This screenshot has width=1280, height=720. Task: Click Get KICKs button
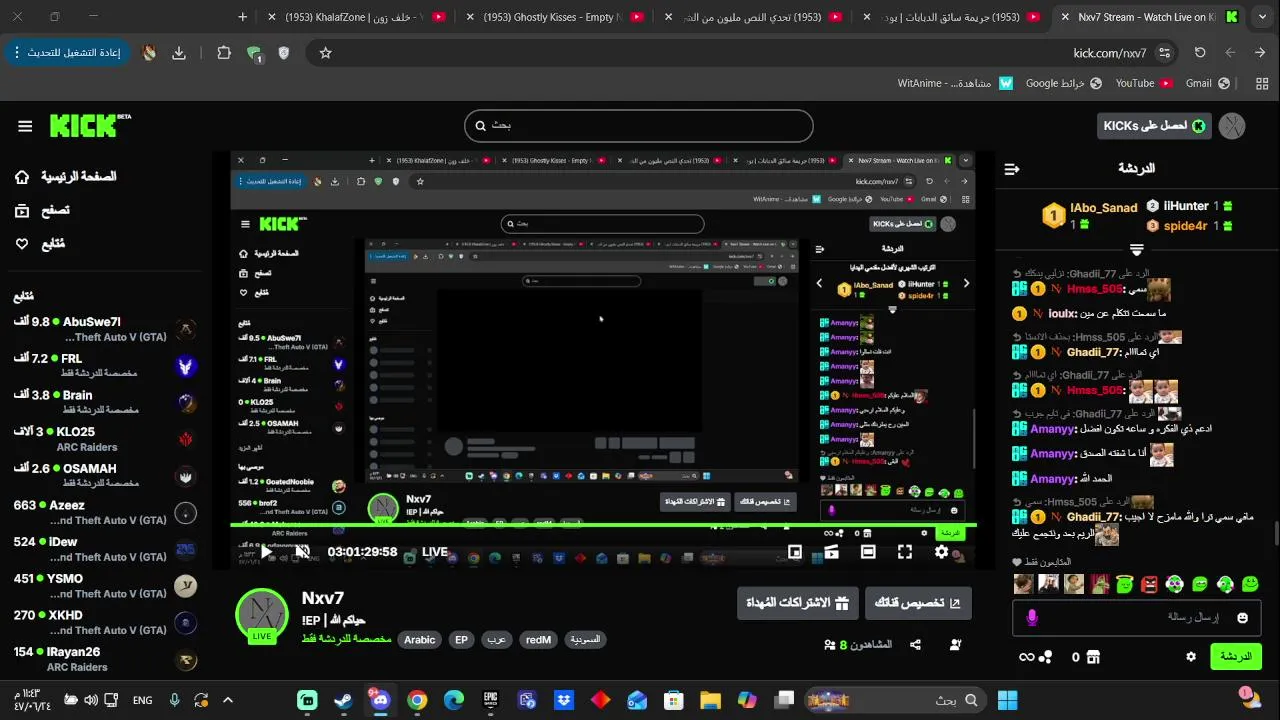tap(1153, 126)
